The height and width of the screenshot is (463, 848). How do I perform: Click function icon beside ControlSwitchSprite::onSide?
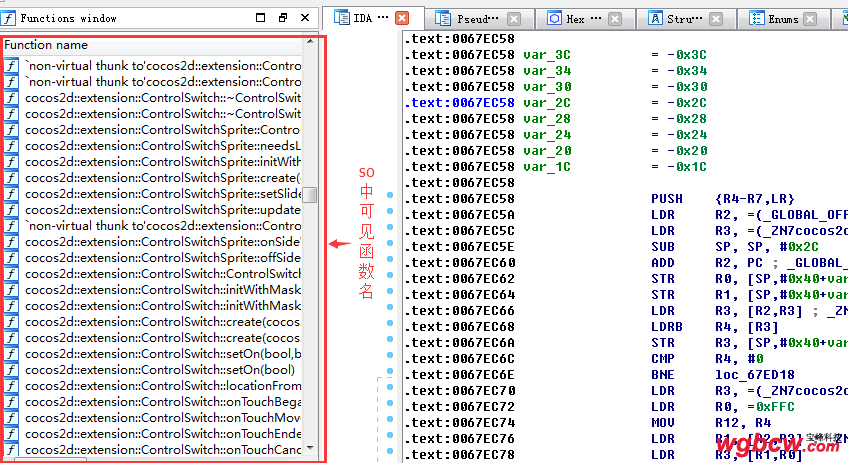pos(11,242)
